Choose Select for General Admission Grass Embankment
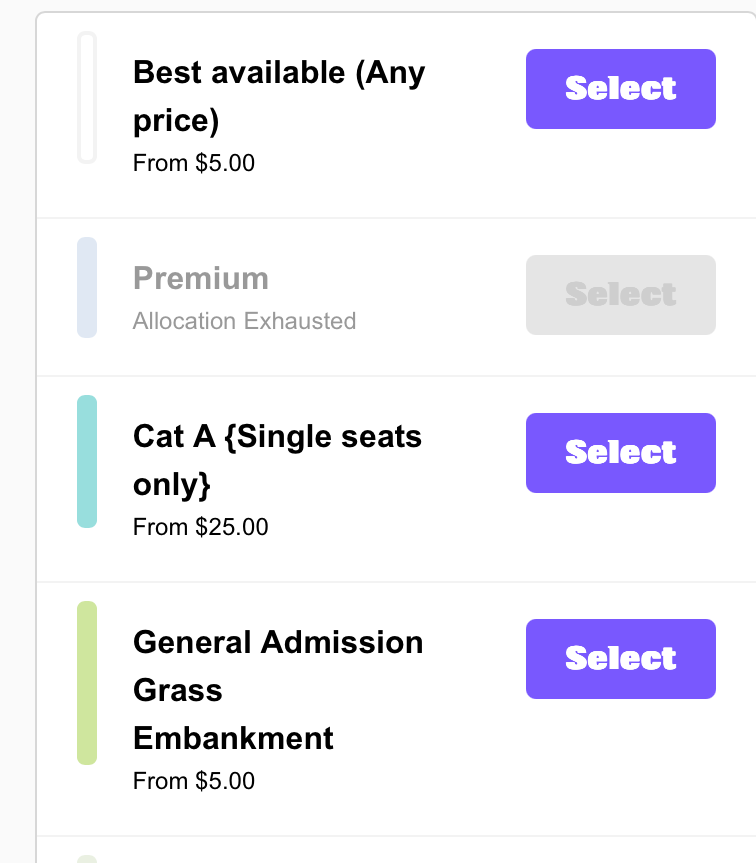 (620, 659)
